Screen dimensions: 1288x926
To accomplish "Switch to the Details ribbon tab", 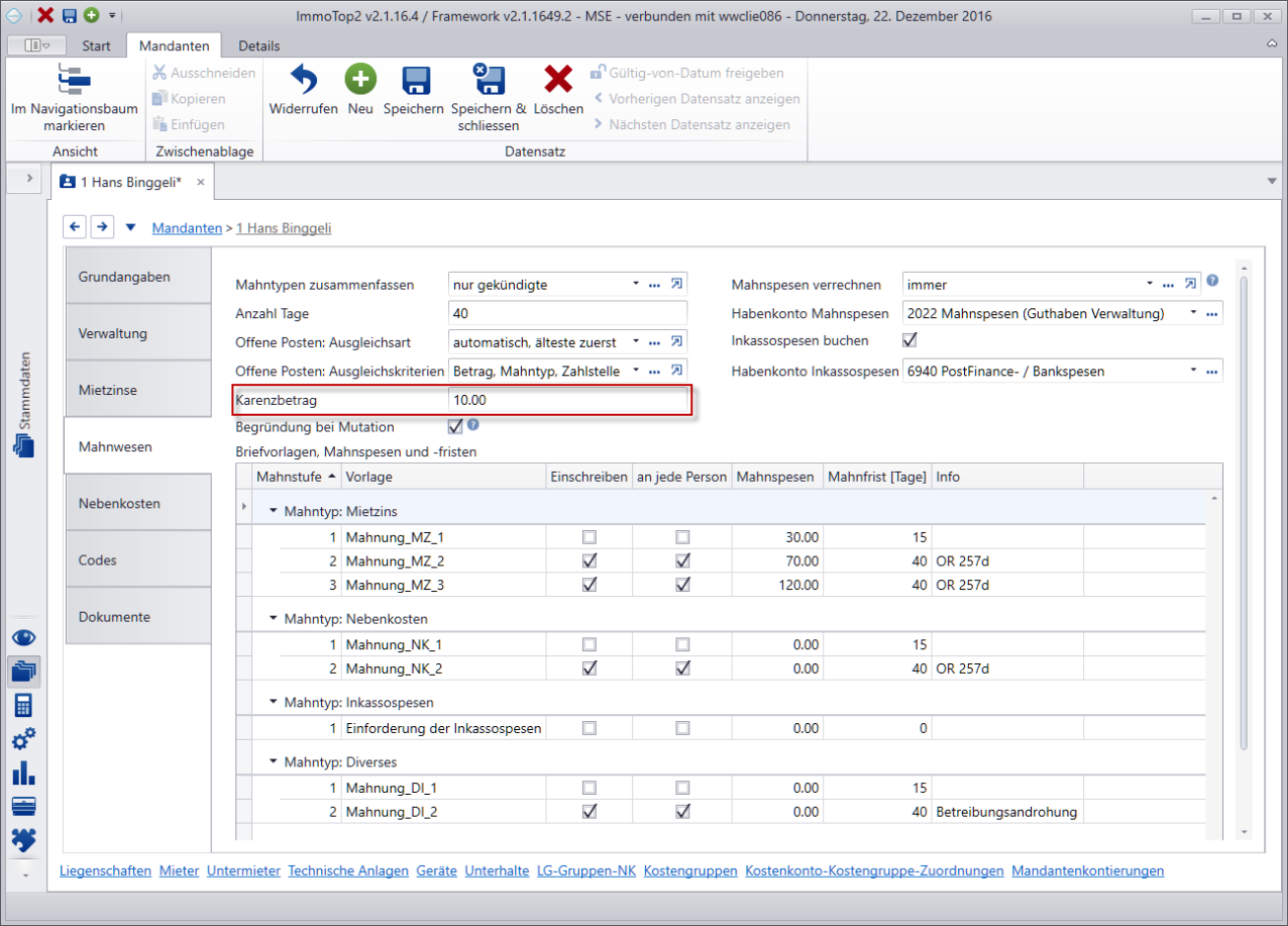I will coord(259,45).
